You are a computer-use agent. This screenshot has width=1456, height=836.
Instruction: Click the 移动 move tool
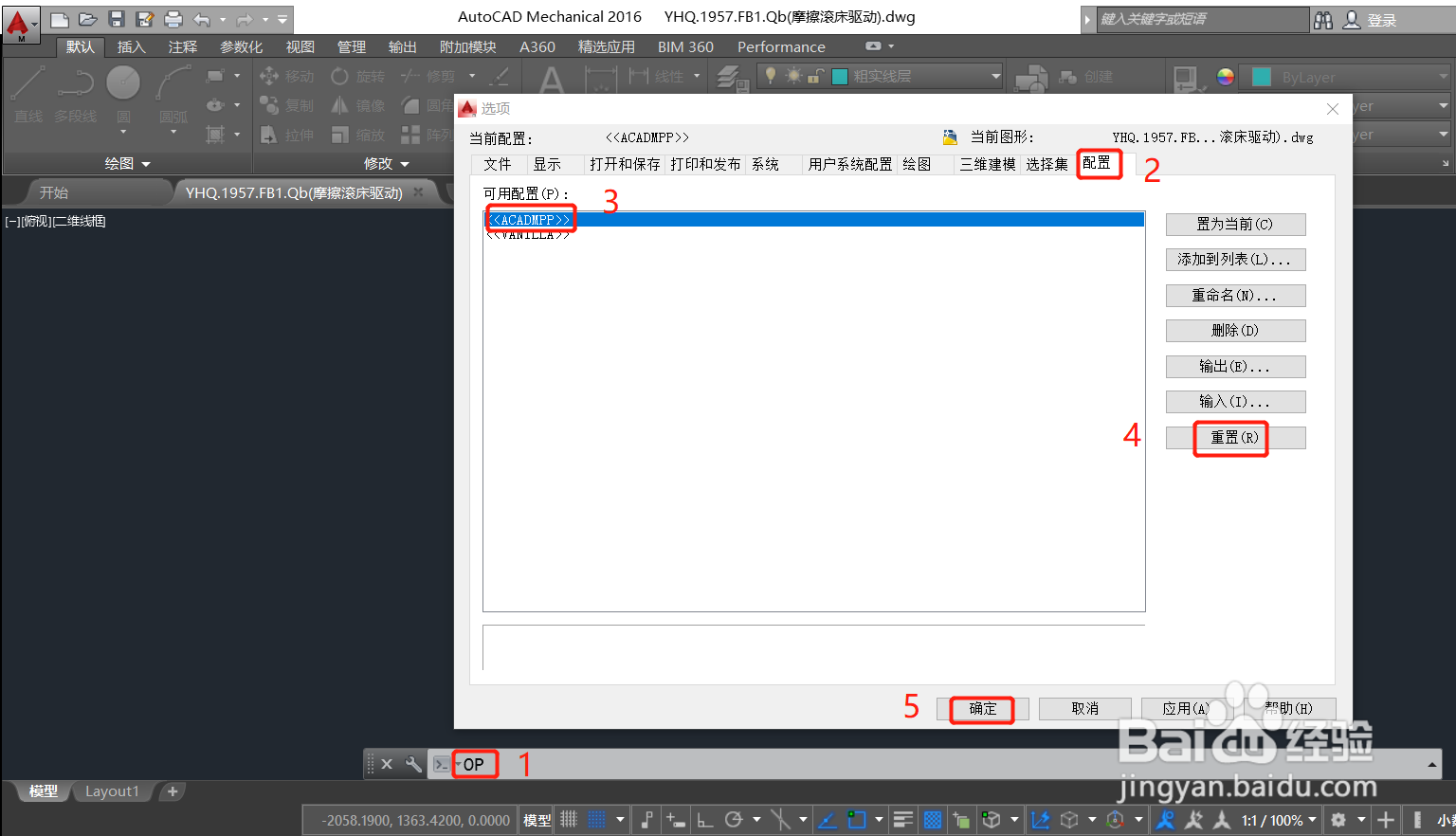[x=286, y=76]
